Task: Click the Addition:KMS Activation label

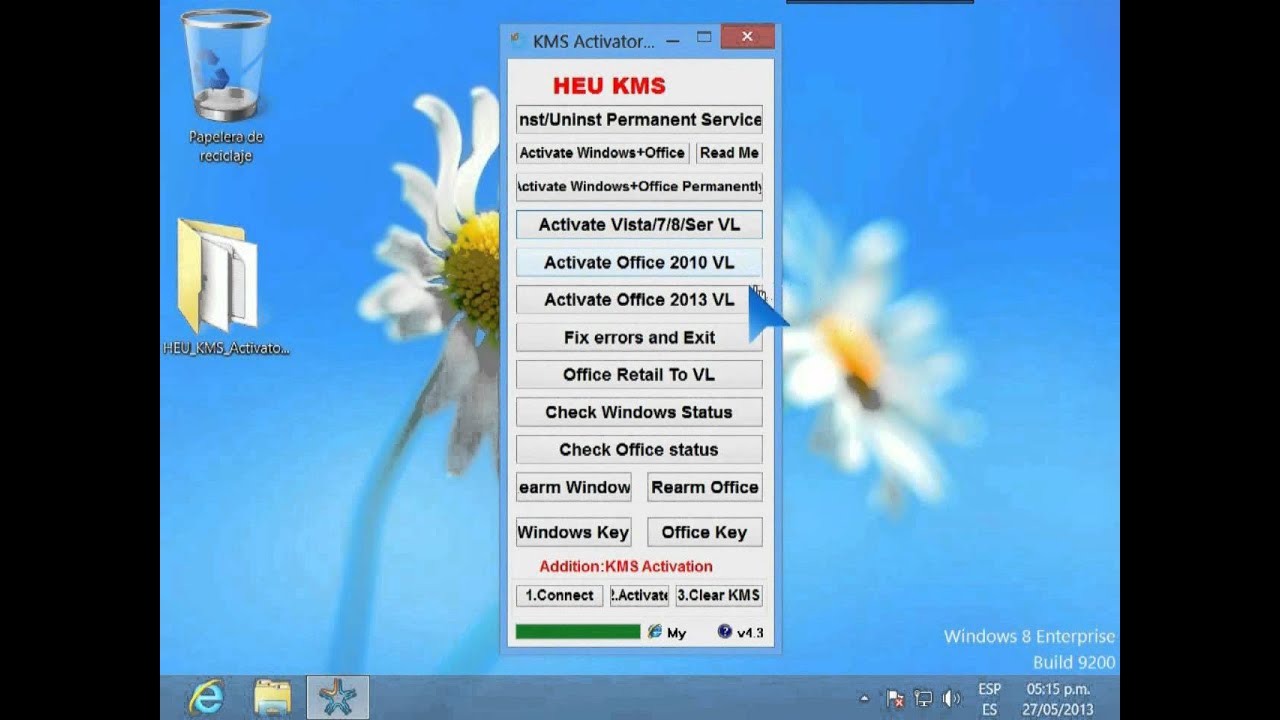Action: click(x=626, y=566)
